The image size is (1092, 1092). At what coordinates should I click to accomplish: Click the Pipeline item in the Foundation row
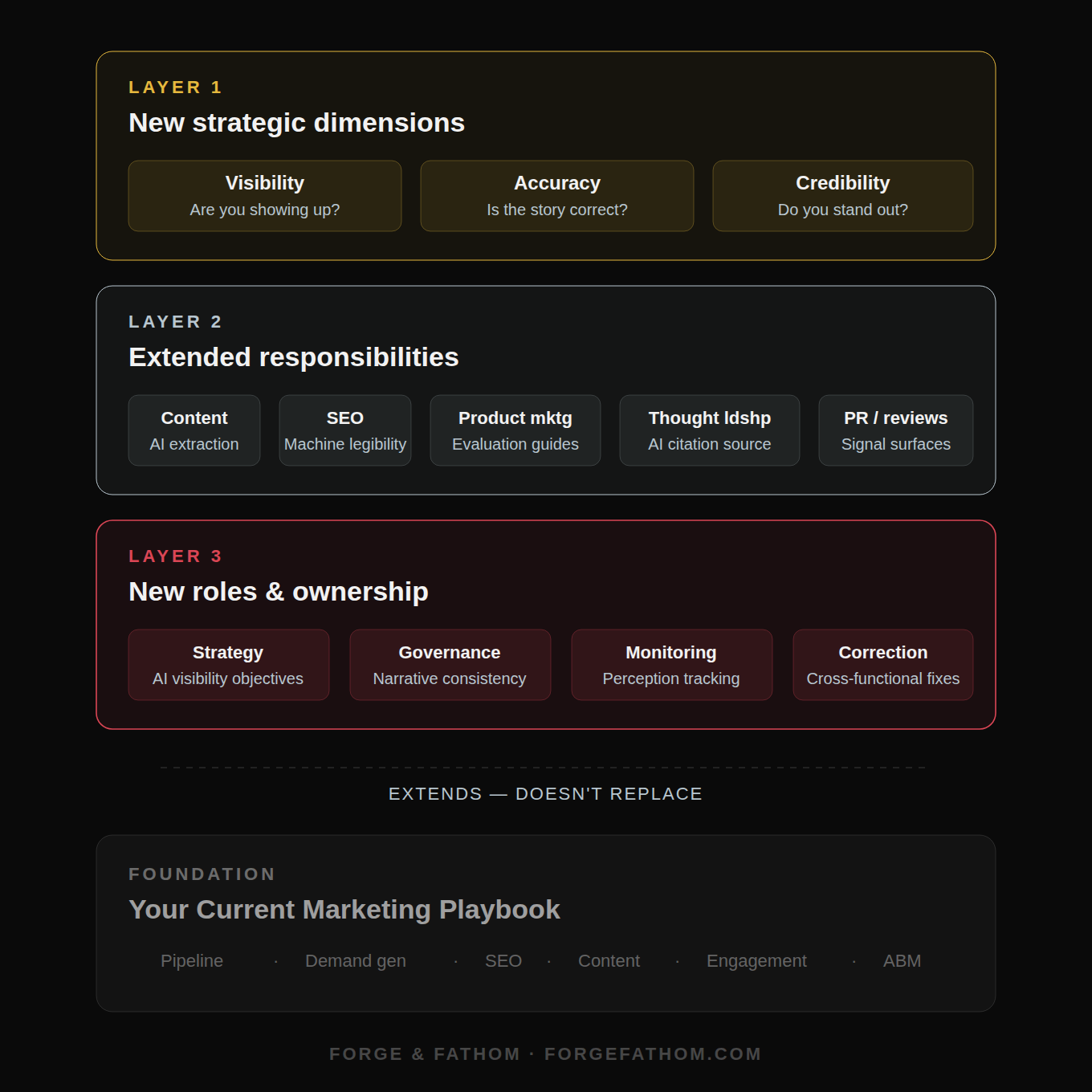click(x=191, y=960)
